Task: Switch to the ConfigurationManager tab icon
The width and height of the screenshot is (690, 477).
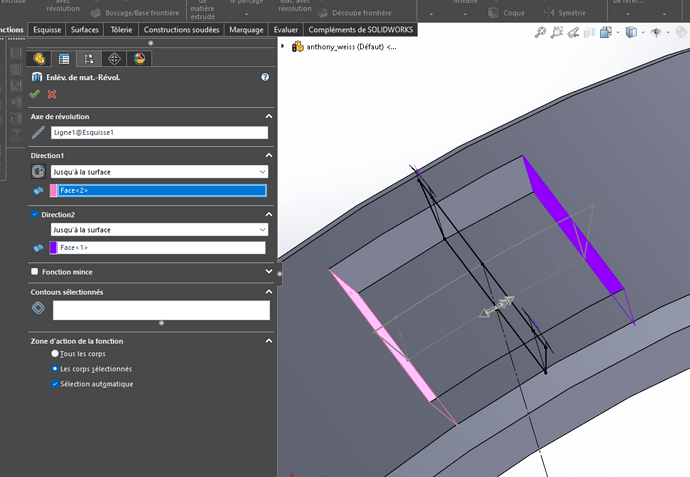Action: (89, 59)
